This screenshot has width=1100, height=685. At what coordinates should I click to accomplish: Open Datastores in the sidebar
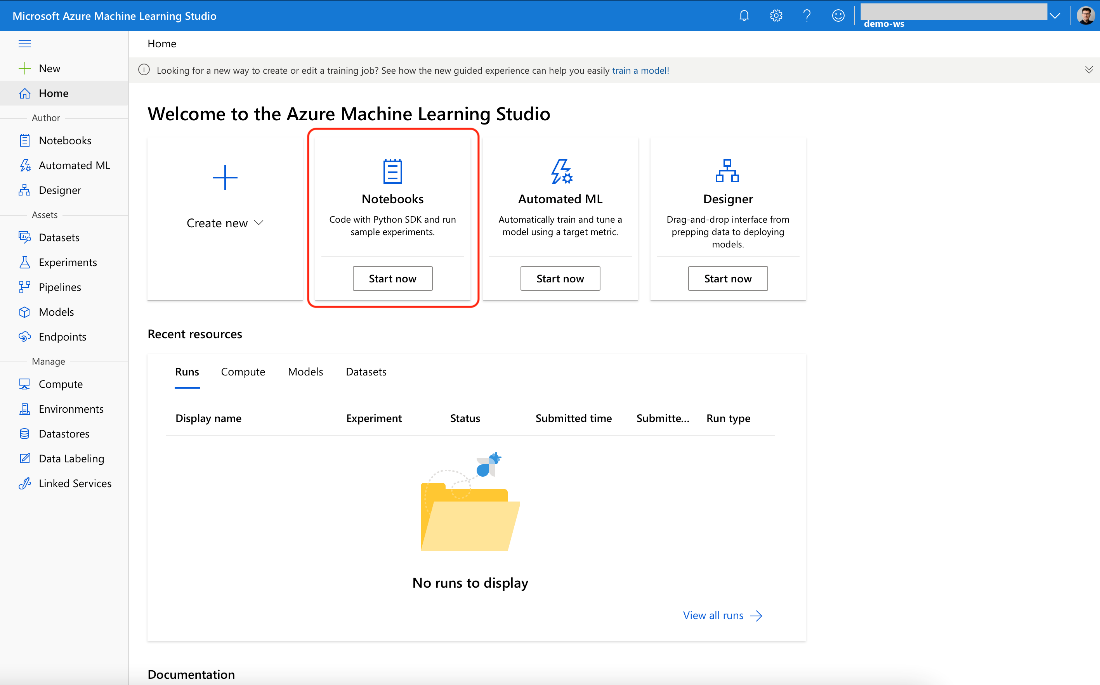point(65,434)
